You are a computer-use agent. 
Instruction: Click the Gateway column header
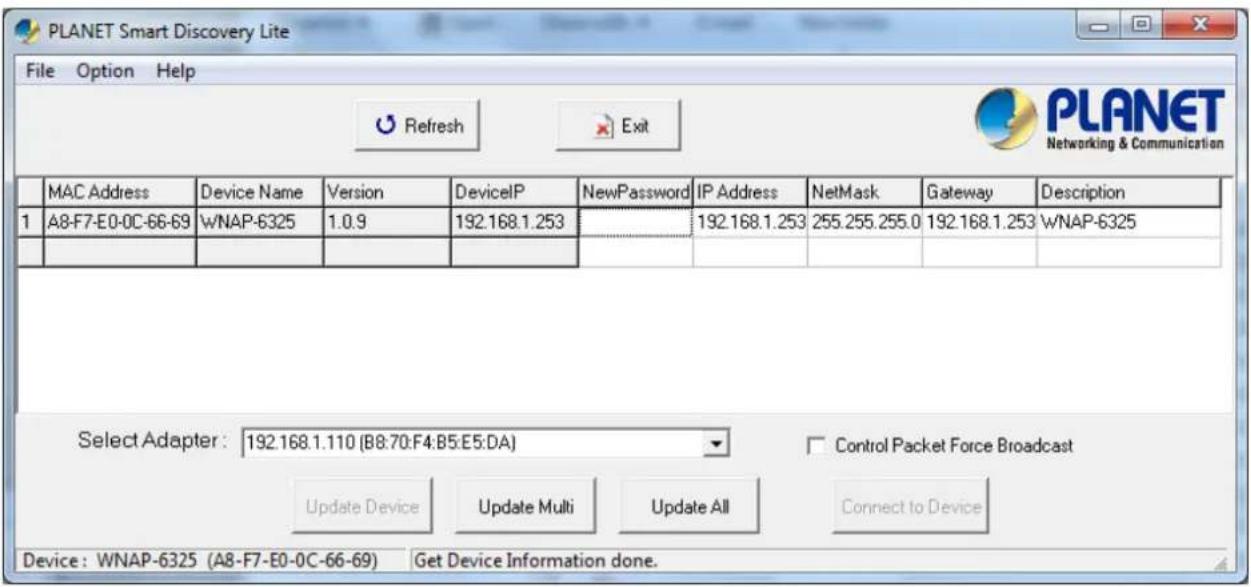tap(980, 192)
